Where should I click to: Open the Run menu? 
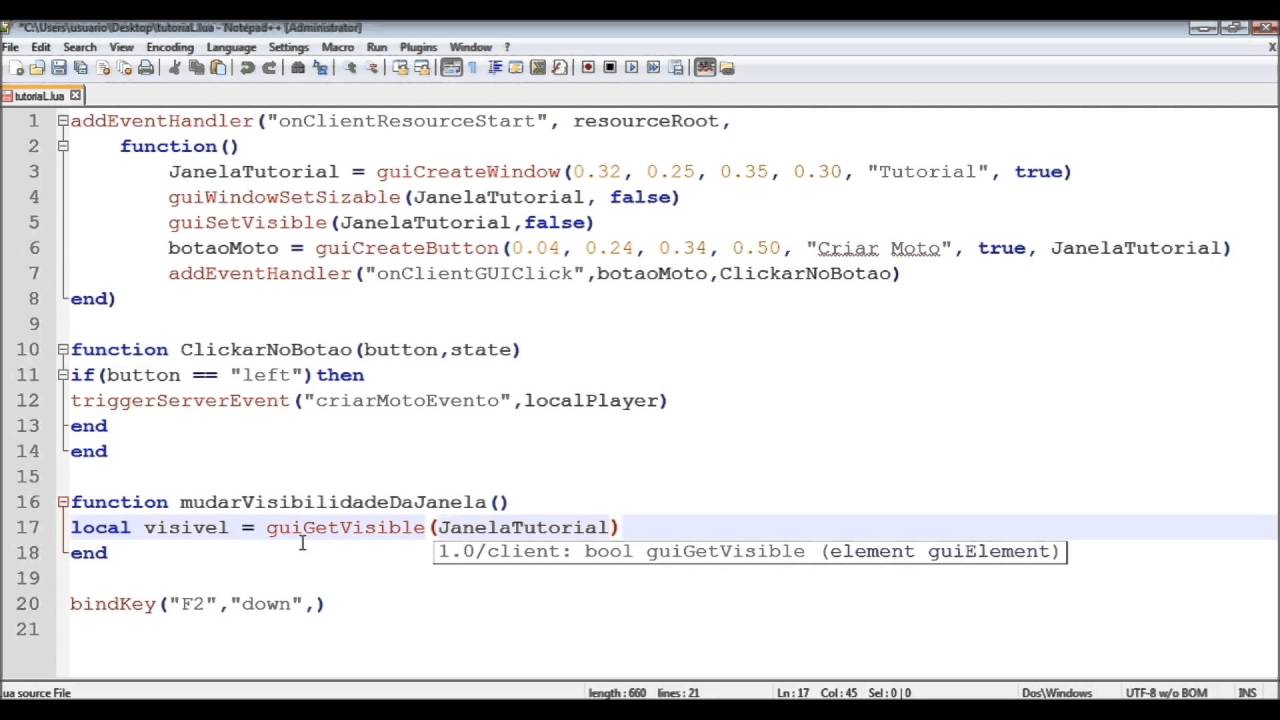click(x=377, y=47)
